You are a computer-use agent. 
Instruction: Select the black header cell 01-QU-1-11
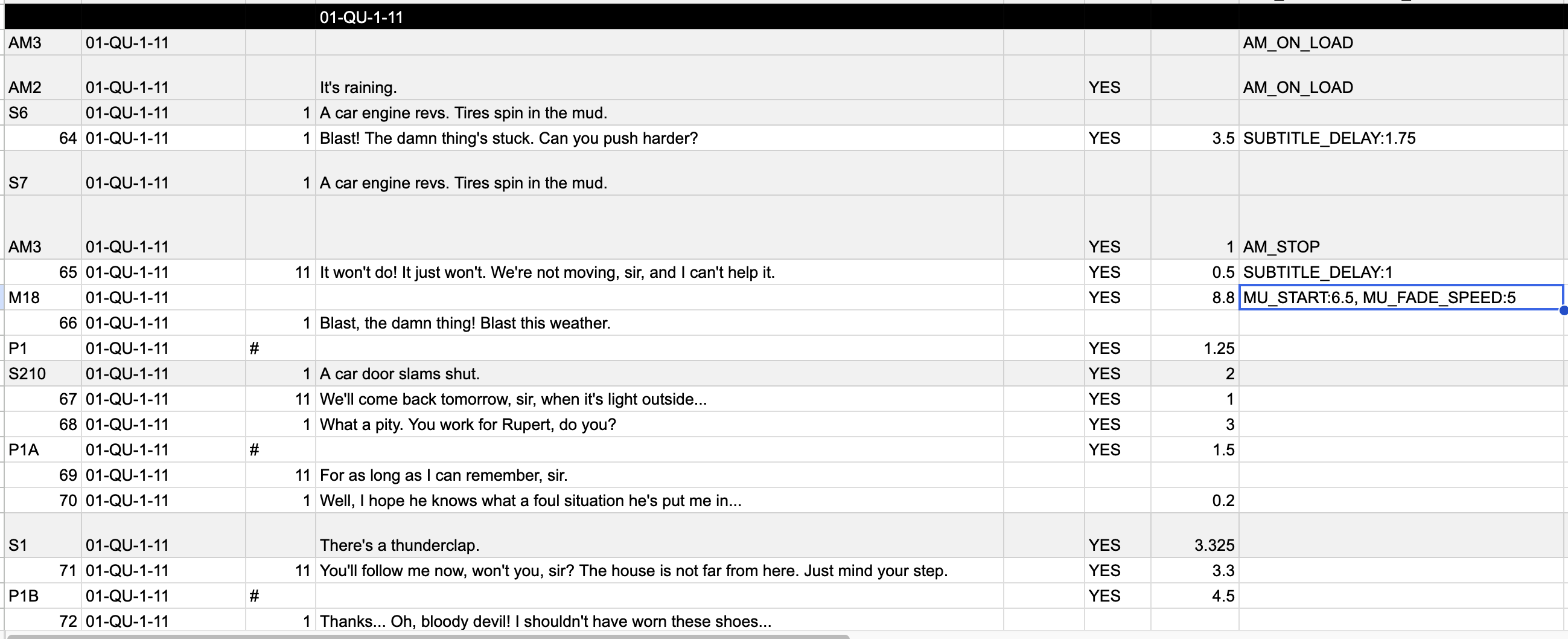pos(659,17)
